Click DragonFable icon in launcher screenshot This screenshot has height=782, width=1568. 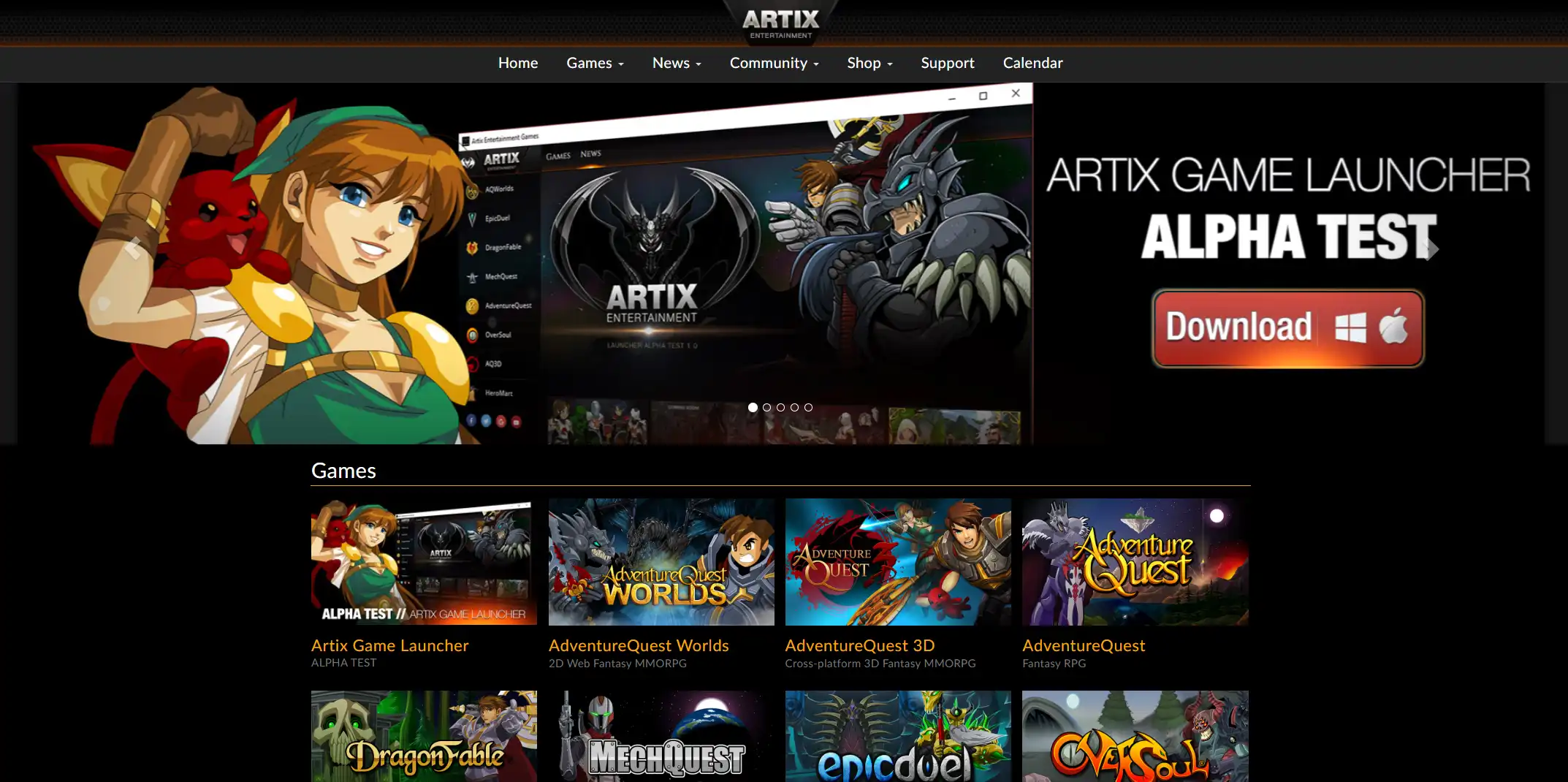[x=472, y=248]
